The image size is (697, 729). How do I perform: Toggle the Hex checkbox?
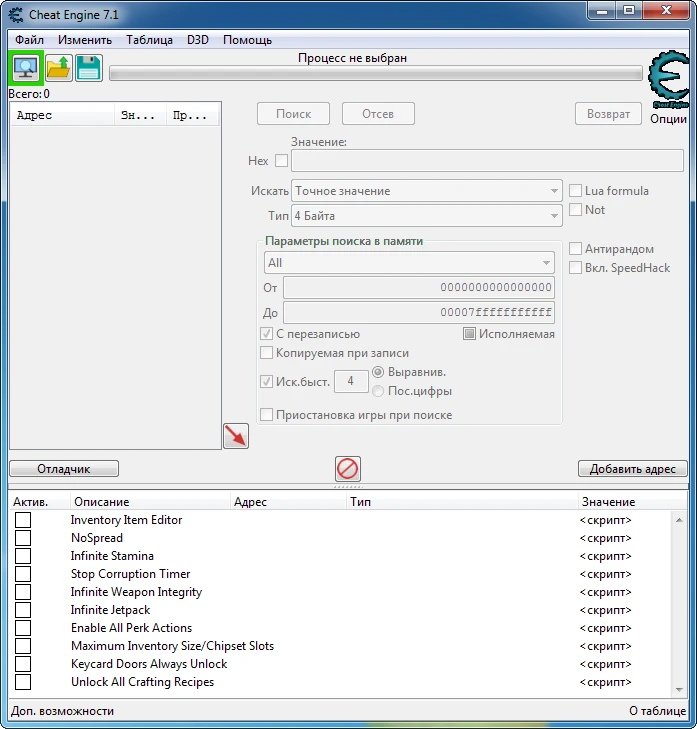281,161
